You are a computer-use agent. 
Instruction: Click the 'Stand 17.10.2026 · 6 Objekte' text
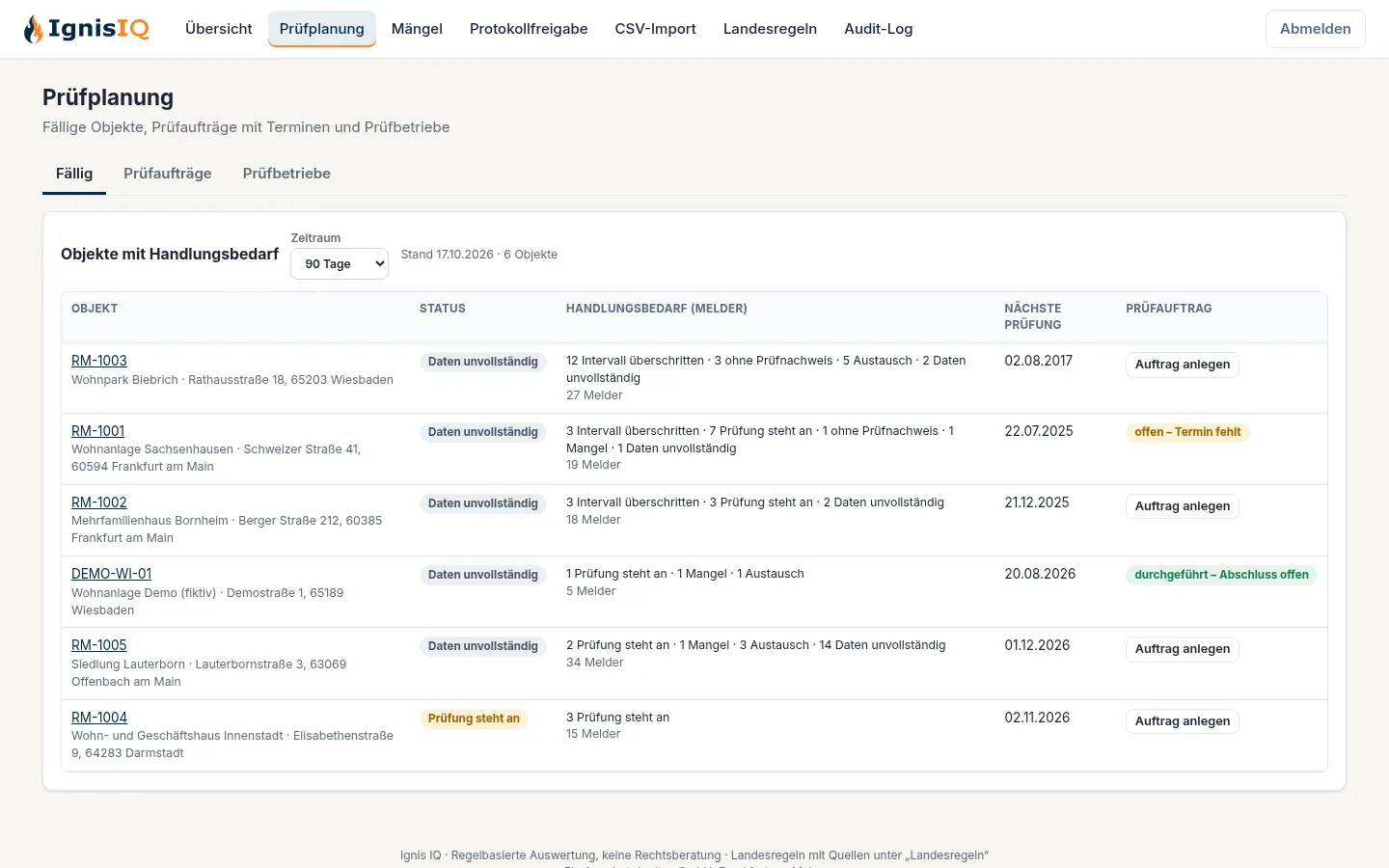tap(479, 255)
